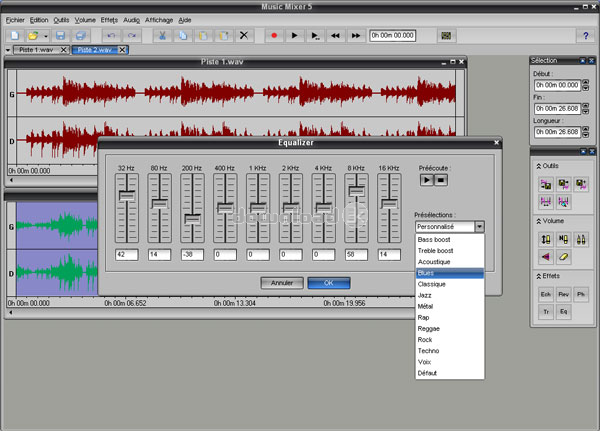Confirm equalizer with OK button

coord(328,283)
